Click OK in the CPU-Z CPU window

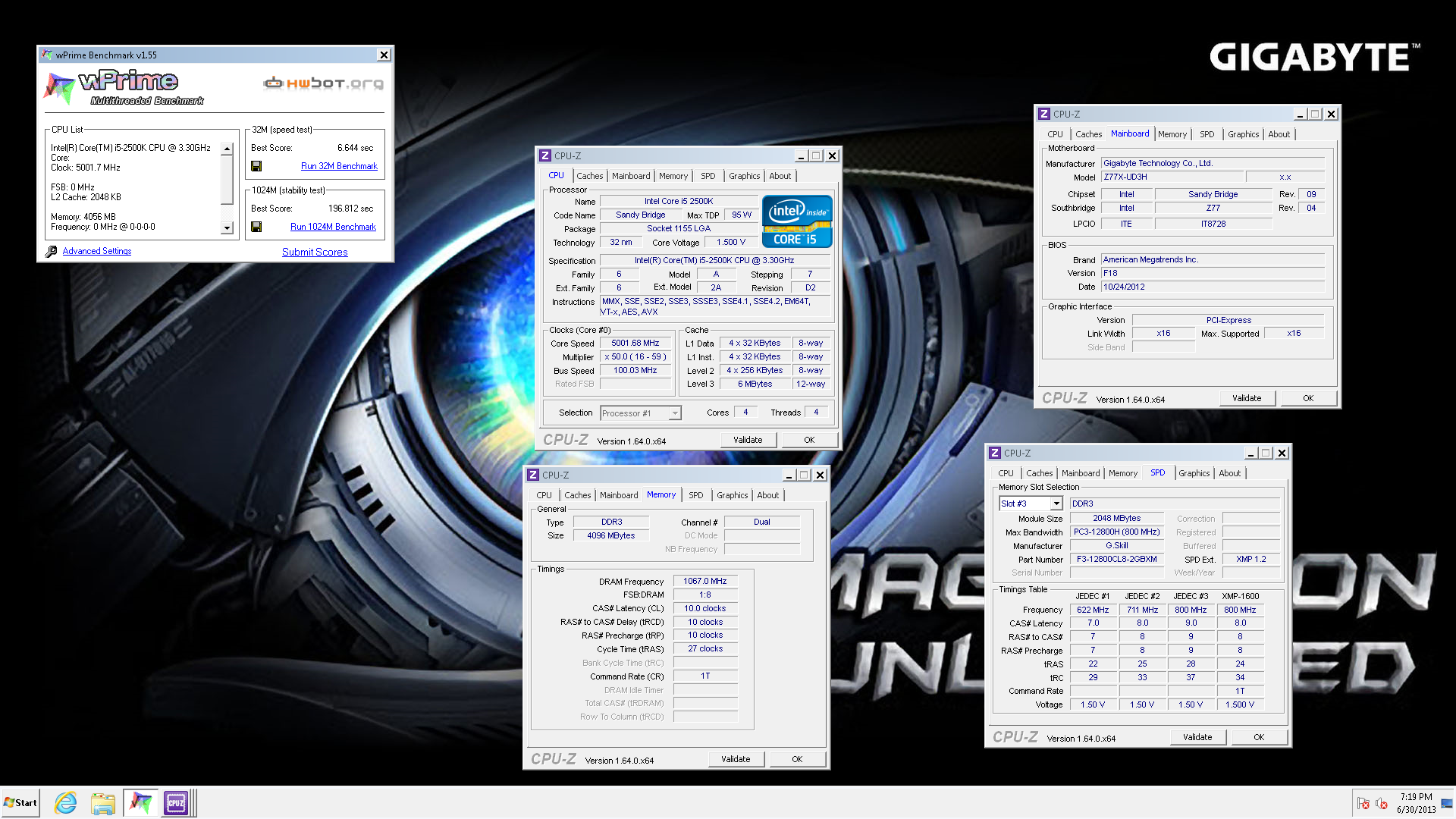809,440
